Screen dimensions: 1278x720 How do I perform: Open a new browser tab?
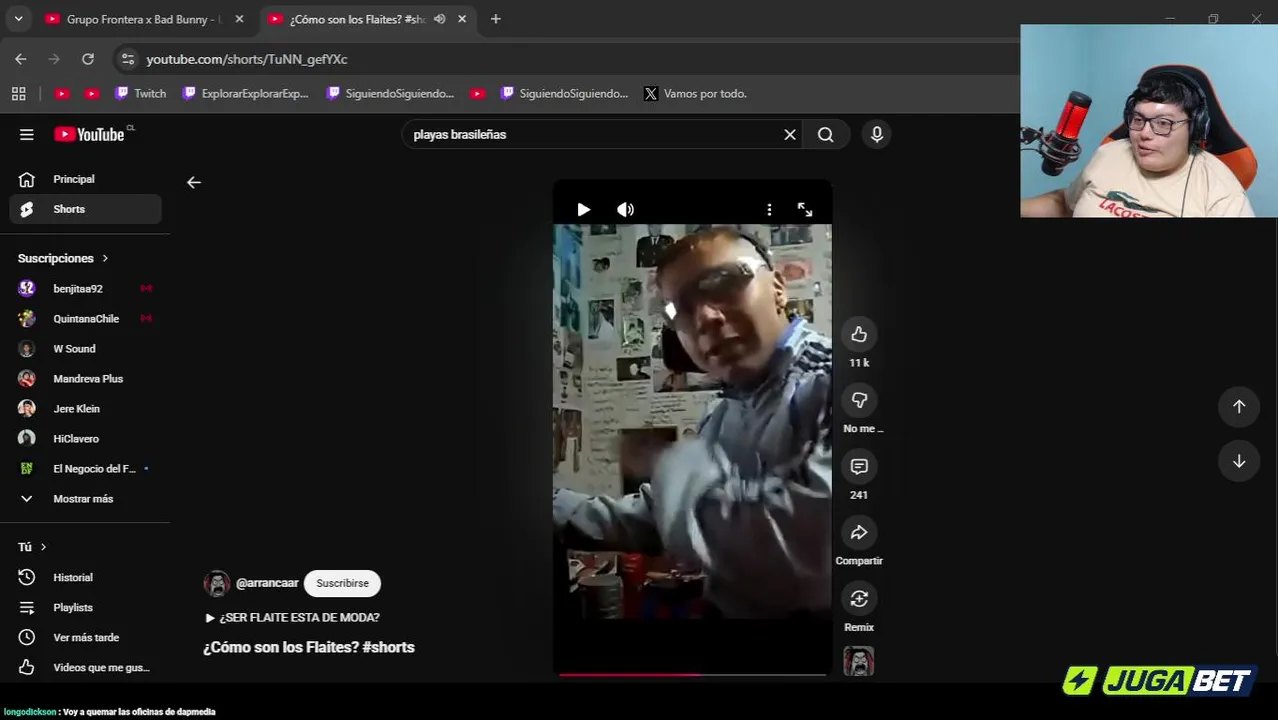(x=496, y=19)
